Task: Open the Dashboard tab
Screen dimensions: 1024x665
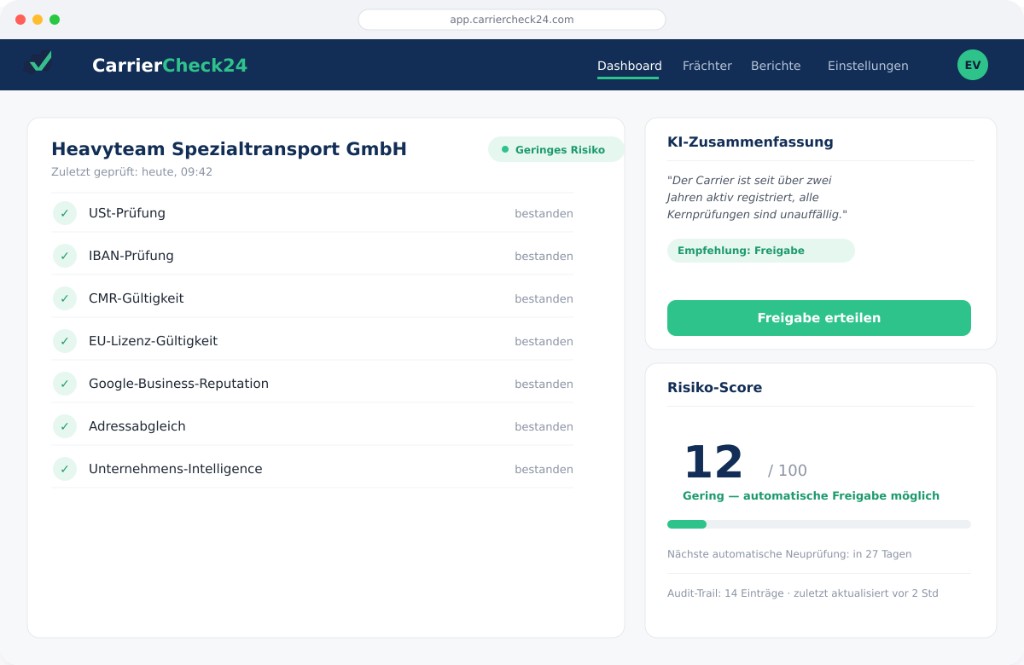Action: pos(629,65)
